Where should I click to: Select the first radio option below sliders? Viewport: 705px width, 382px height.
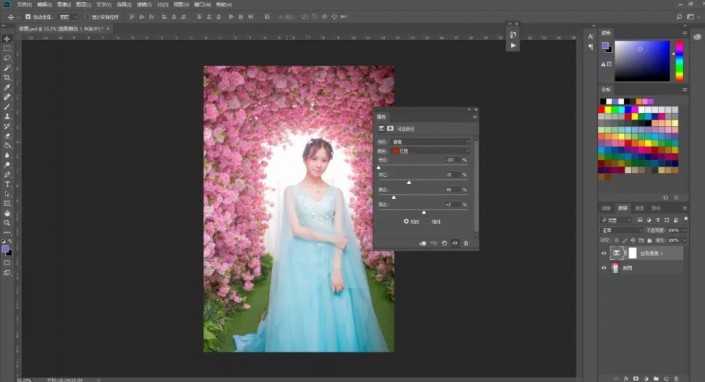pos(406,221)
